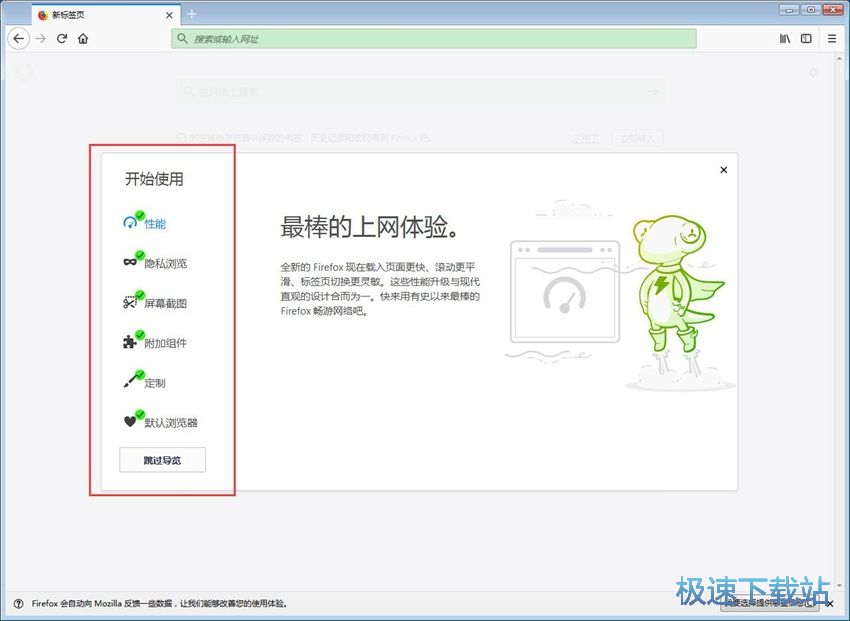This screenshot has width=850, height=621.
Task: Select the 屏幕截图 tour item
Action: 155,302
